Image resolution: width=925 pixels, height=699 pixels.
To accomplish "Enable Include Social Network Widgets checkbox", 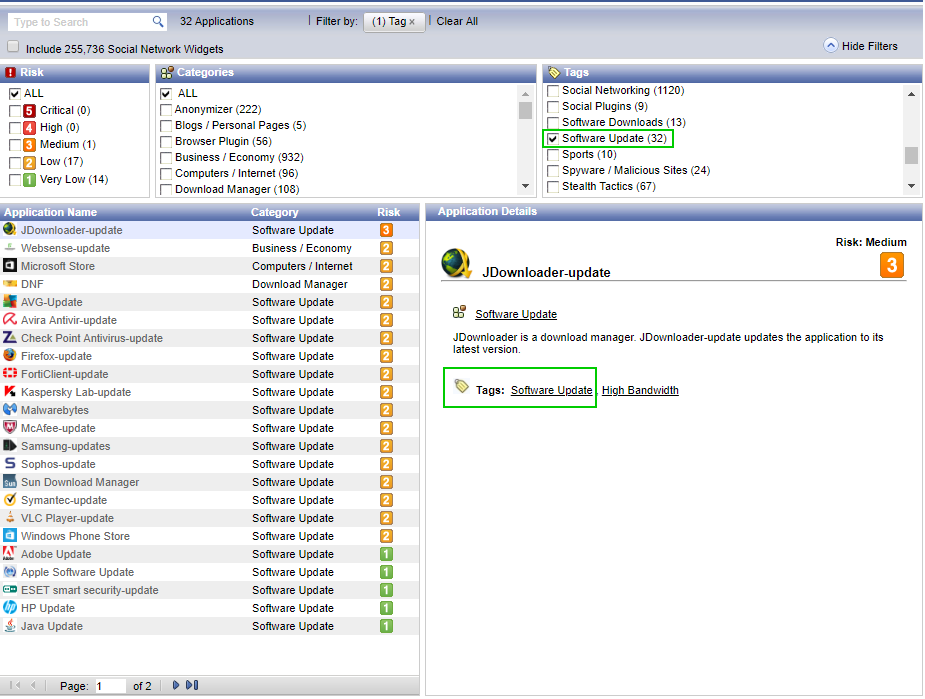I will point(13,47).
